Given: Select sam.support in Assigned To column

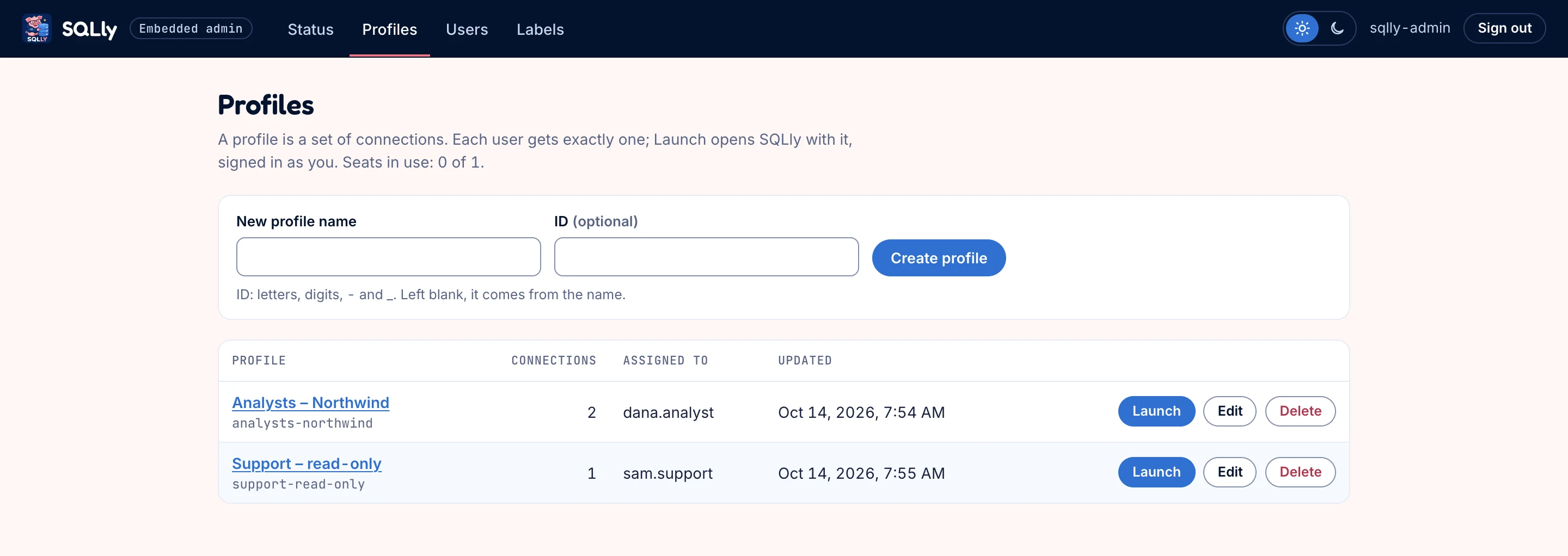Looking at the screenshot, I should click(x=667, y=473).
